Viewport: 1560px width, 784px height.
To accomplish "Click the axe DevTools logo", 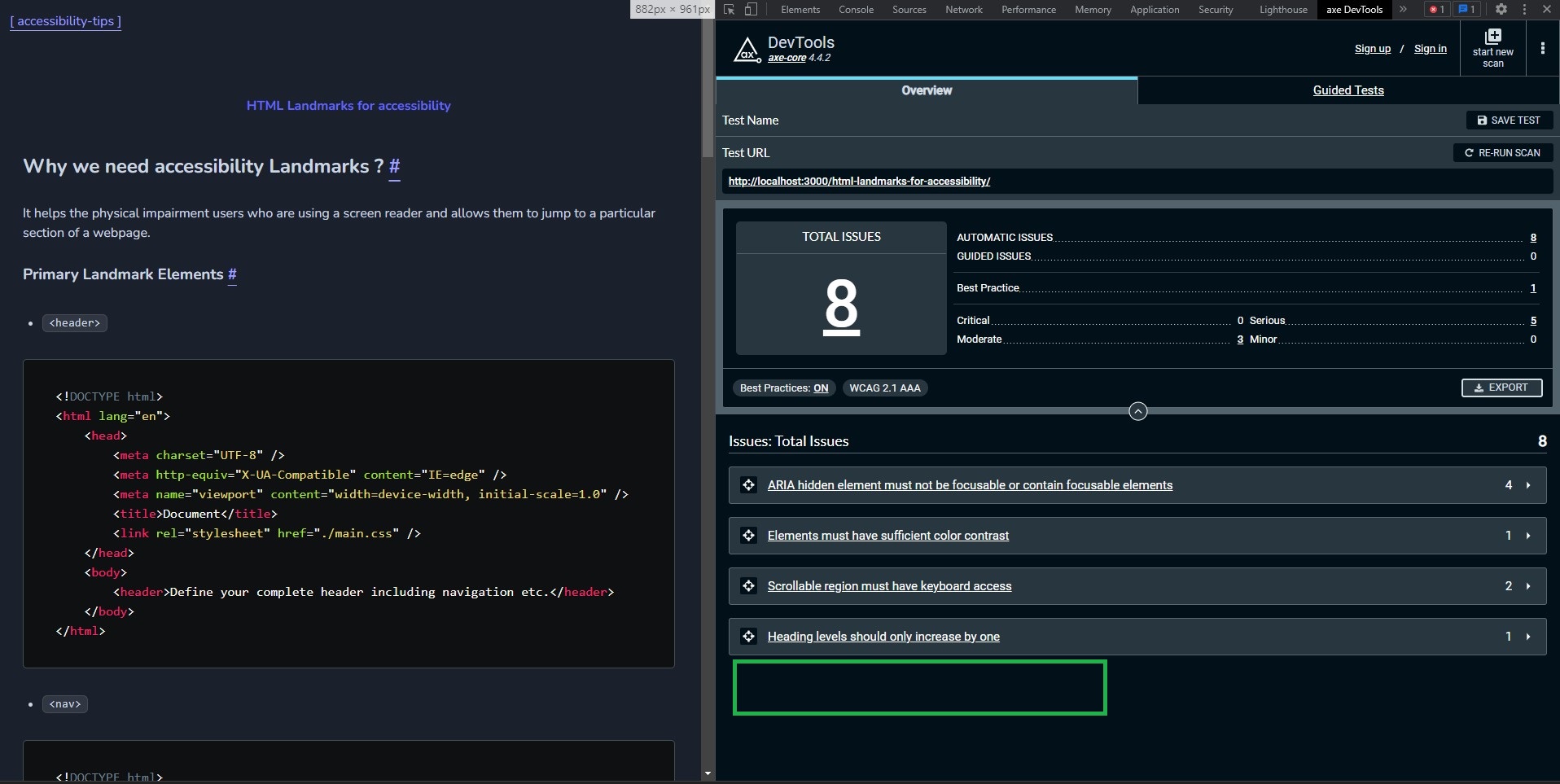I will pyautogui.click(x=747, y=50).
